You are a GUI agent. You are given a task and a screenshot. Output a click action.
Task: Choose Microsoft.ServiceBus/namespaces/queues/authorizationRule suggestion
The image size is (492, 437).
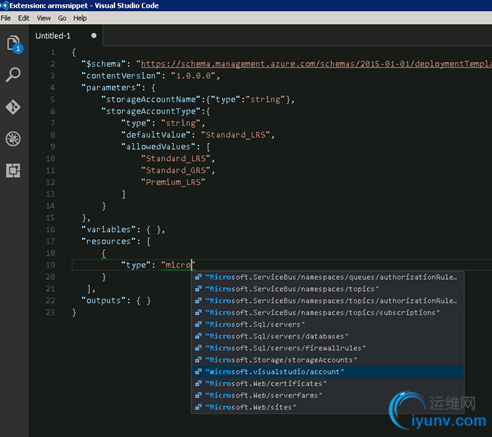coord(328,277)
